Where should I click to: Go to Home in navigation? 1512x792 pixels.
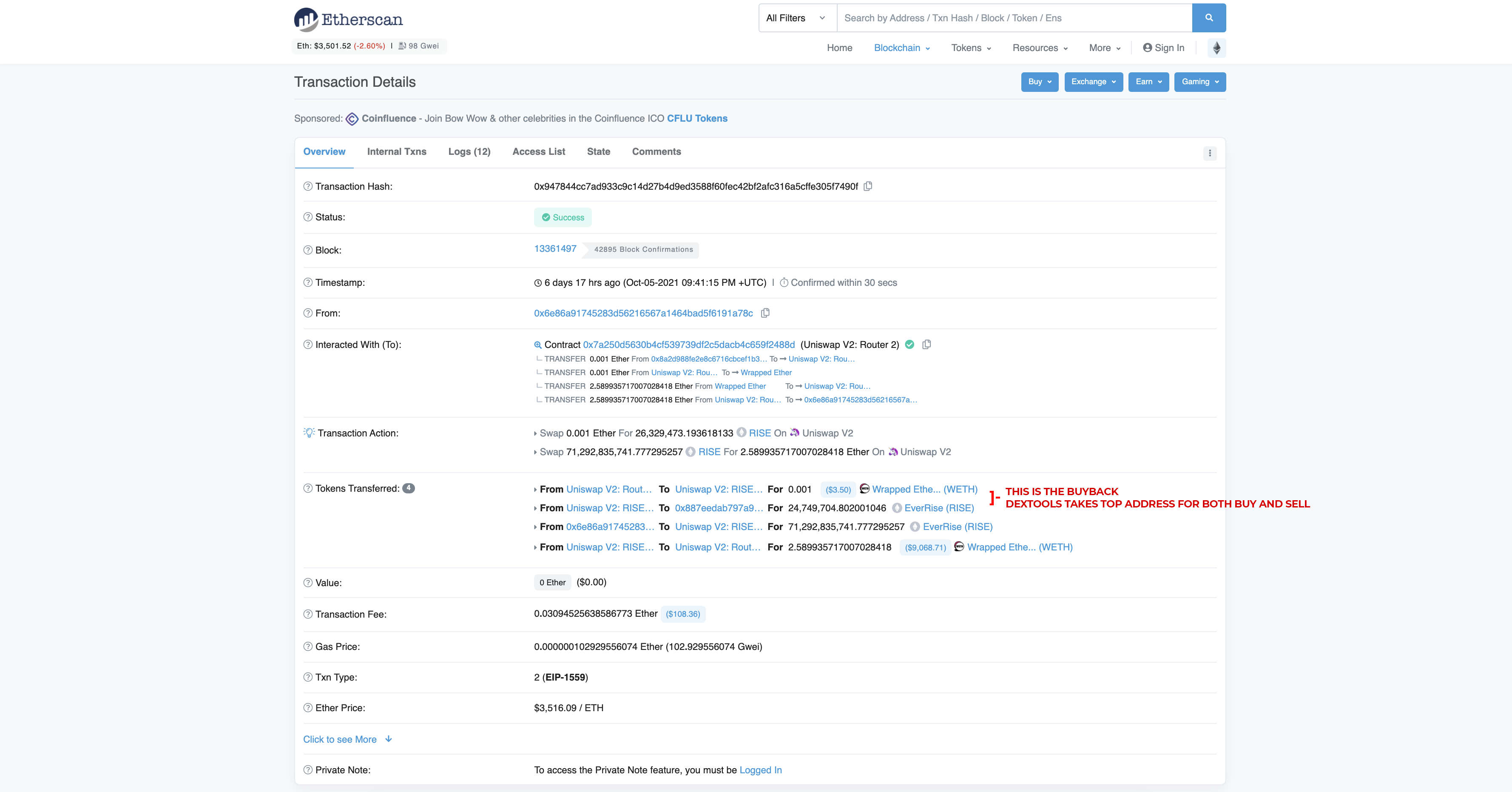coord(839,48)
